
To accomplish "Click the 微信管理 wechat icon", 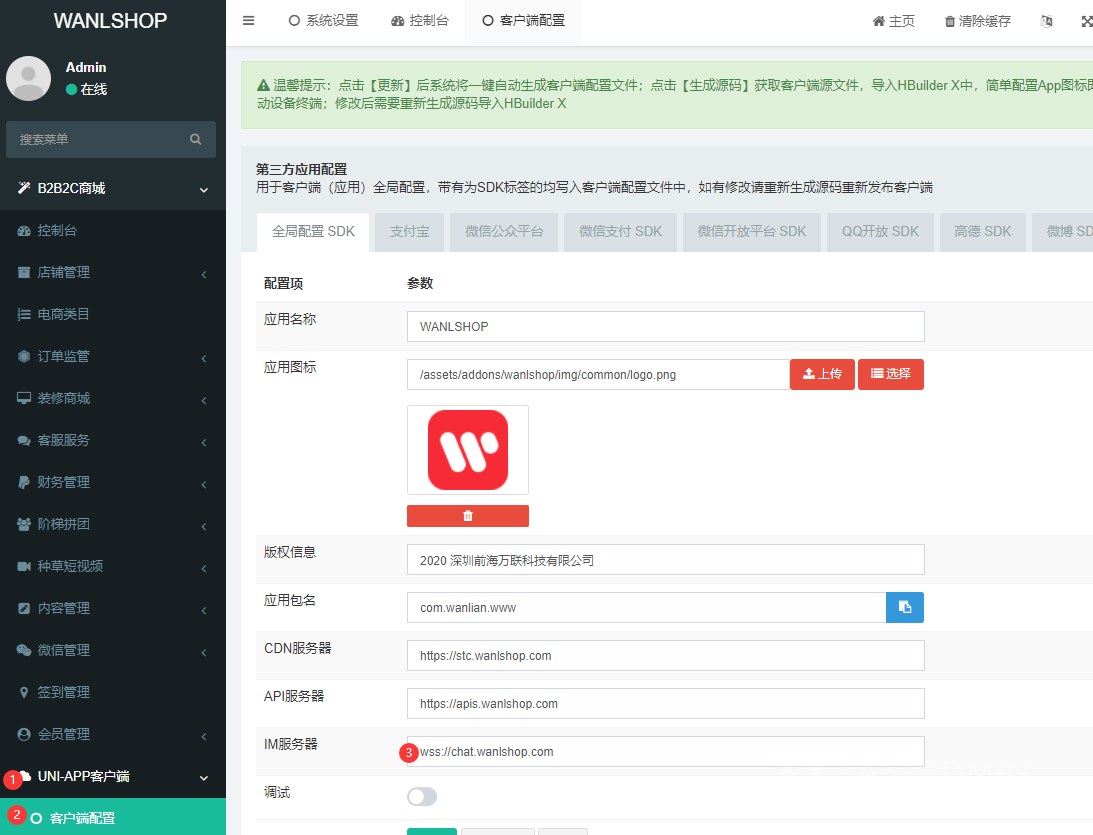I will click(24, 650).
